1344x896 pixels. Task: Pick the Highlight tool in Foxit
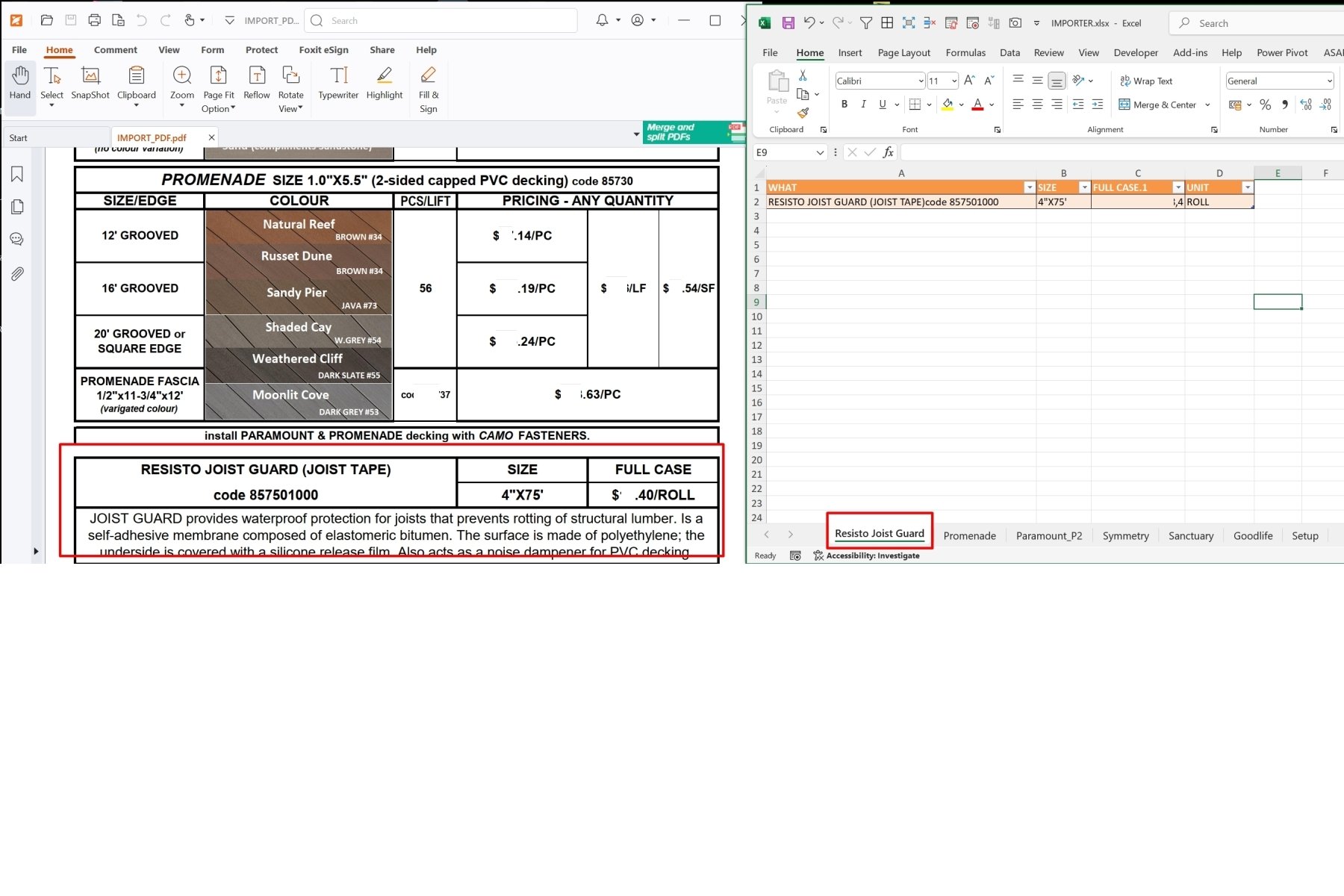tap(385, 83)
